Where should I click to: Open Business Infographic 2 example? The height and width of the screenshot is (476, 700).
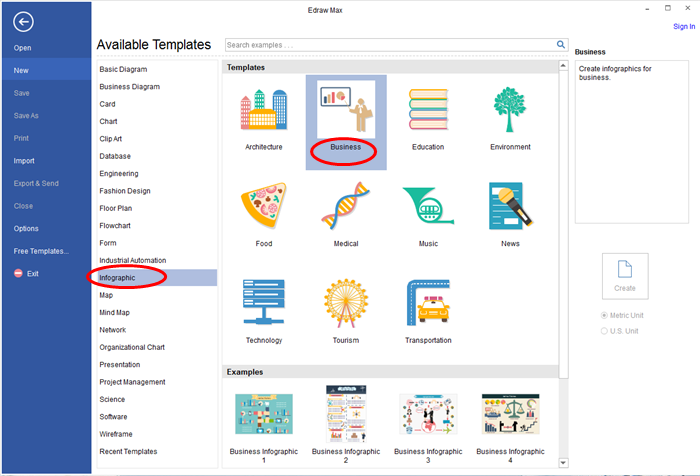tap(346, 414)
